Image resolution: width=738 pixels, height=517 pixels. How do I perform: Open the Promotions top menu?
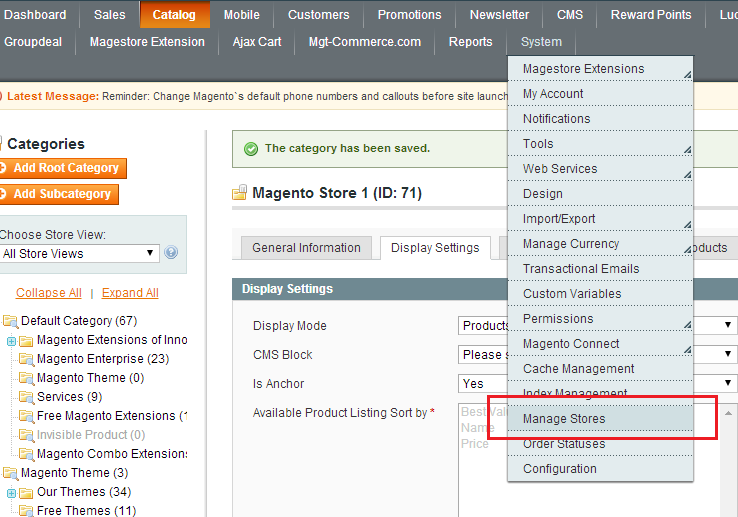click(409, 15)
